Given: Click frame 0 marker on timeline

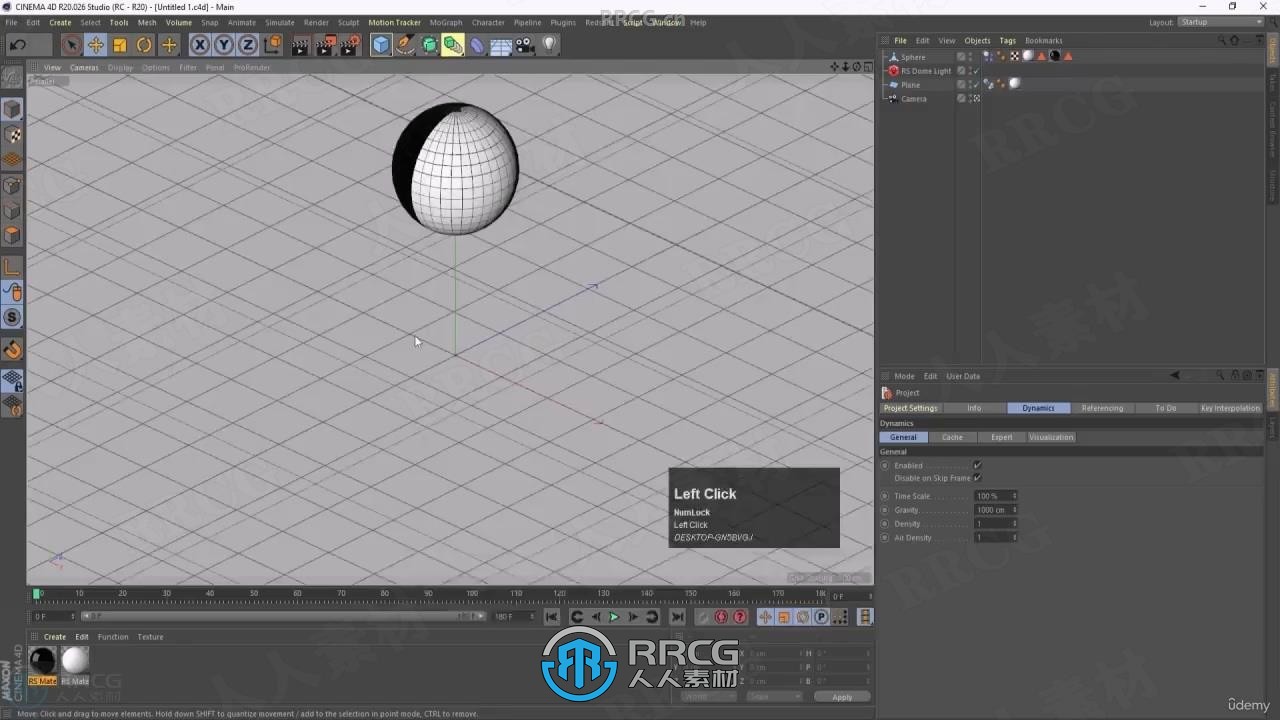Looking at the screenshot, I should click(x=37, y=594).
